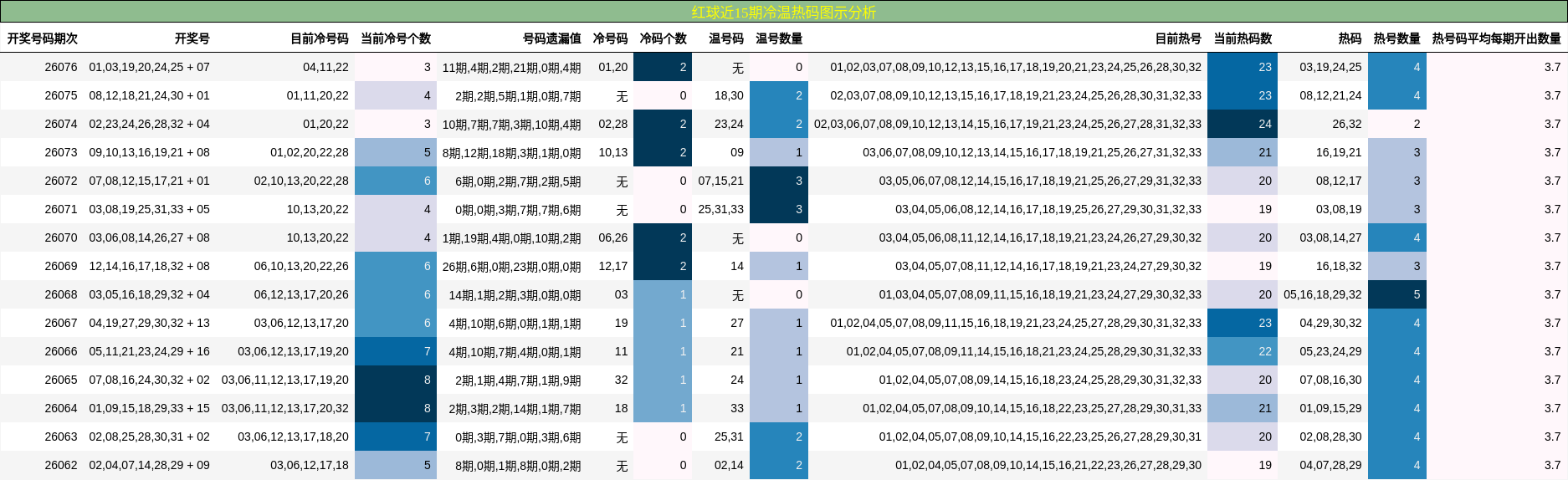Select hot count 22 in row 26066

1243,351
